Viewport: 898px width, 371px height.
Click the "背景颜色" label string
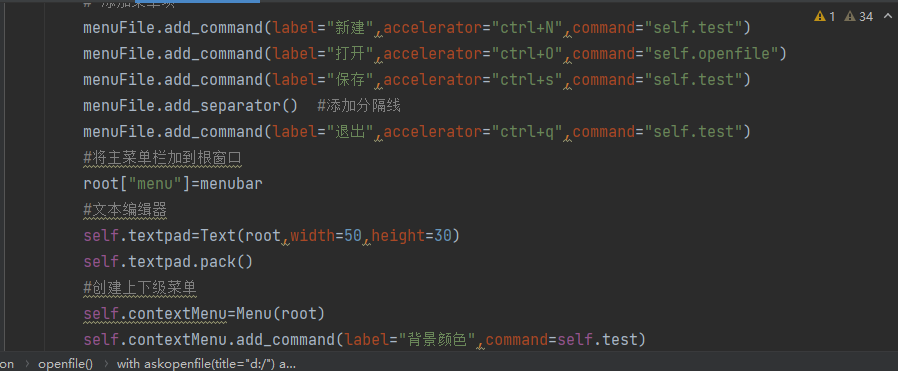tap(438, 340)
